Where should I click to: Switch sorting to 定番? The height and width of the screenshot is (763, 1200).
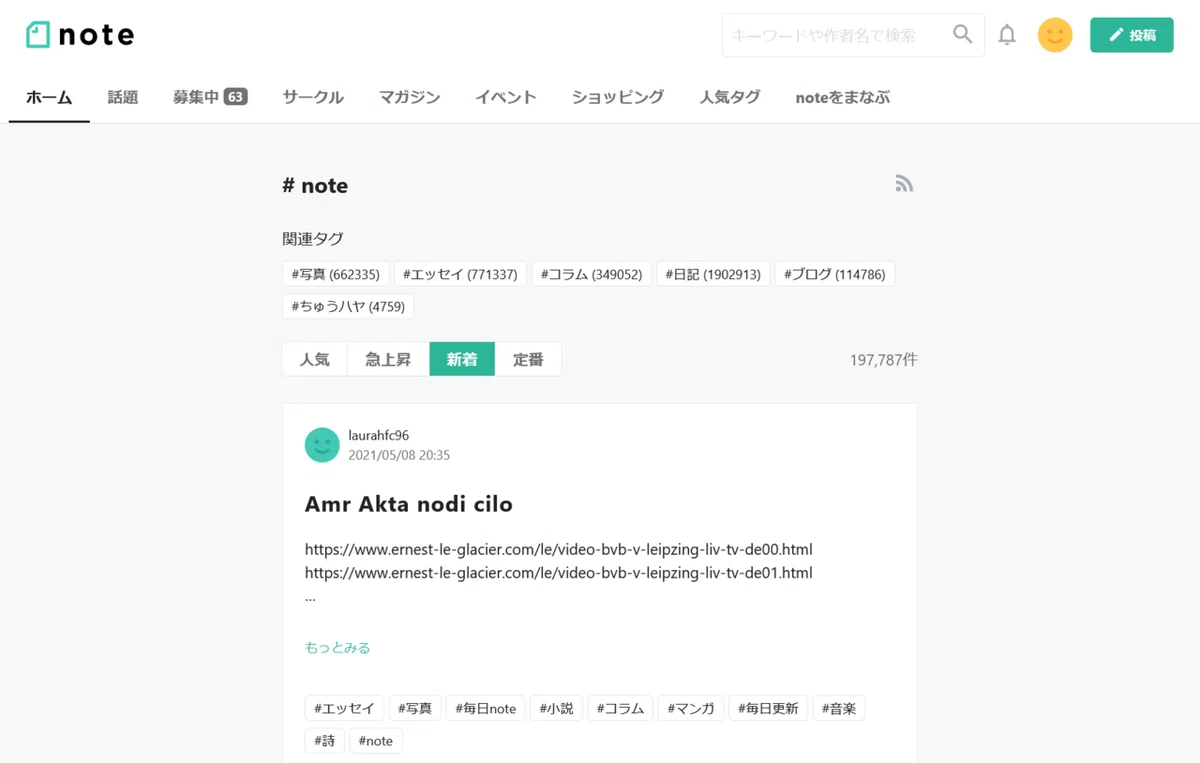click(528, 359)
